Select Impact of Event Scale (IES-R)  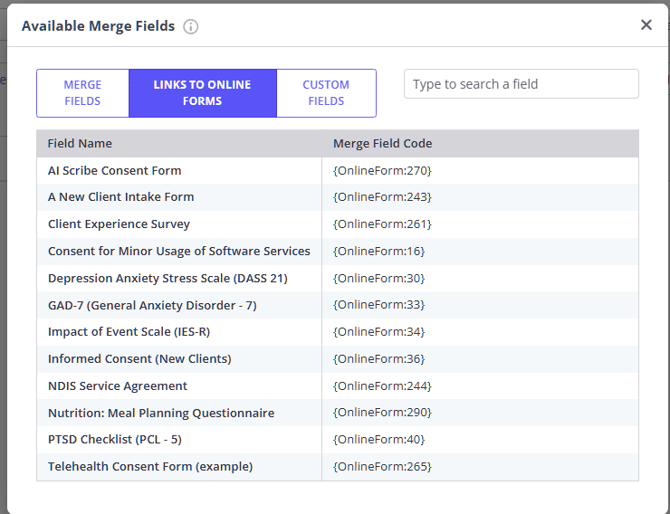pos(129,332)
